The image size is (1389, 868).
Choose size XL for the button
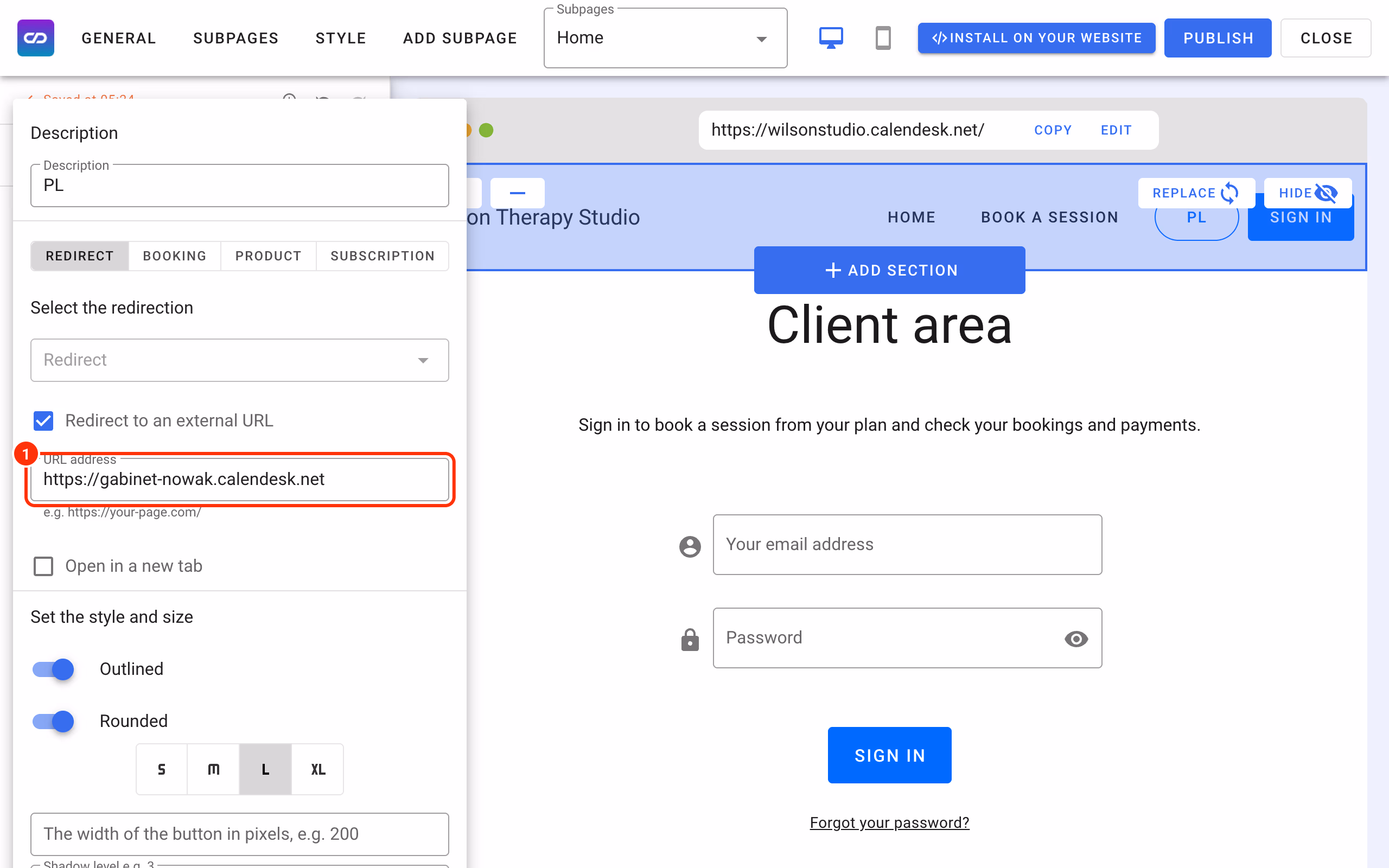tap(318, 769)
